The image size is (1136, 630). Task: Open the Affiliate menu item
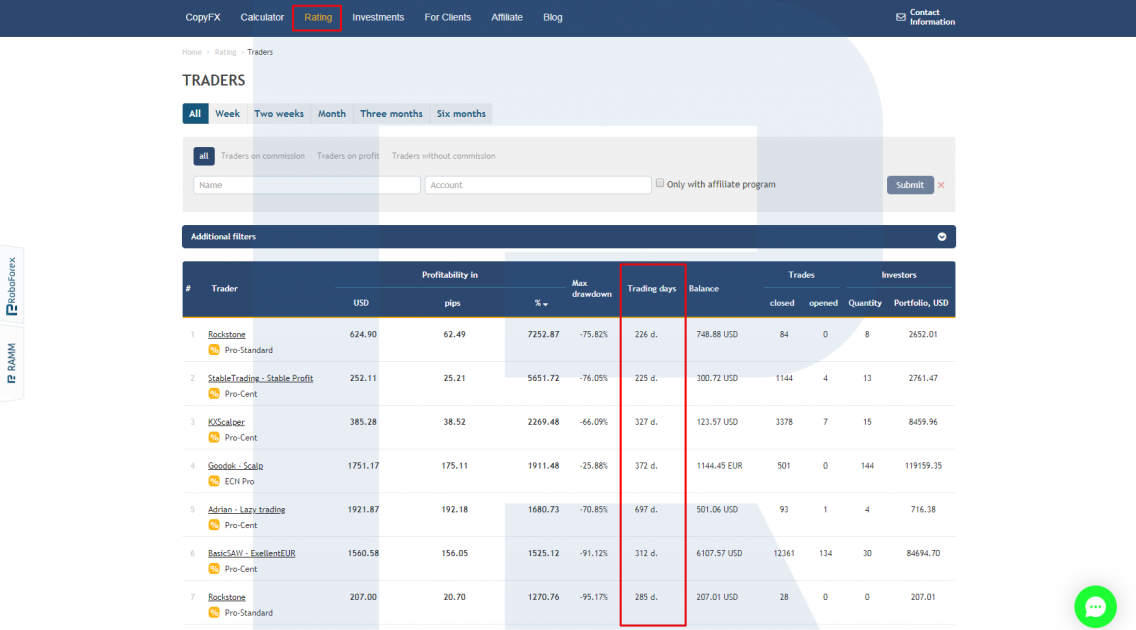click(x=506, y=17)
